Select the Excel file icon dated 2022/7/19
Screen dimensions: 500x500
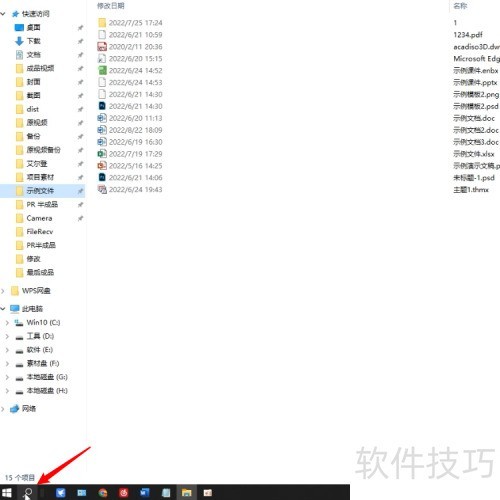[x=102, y=154]
